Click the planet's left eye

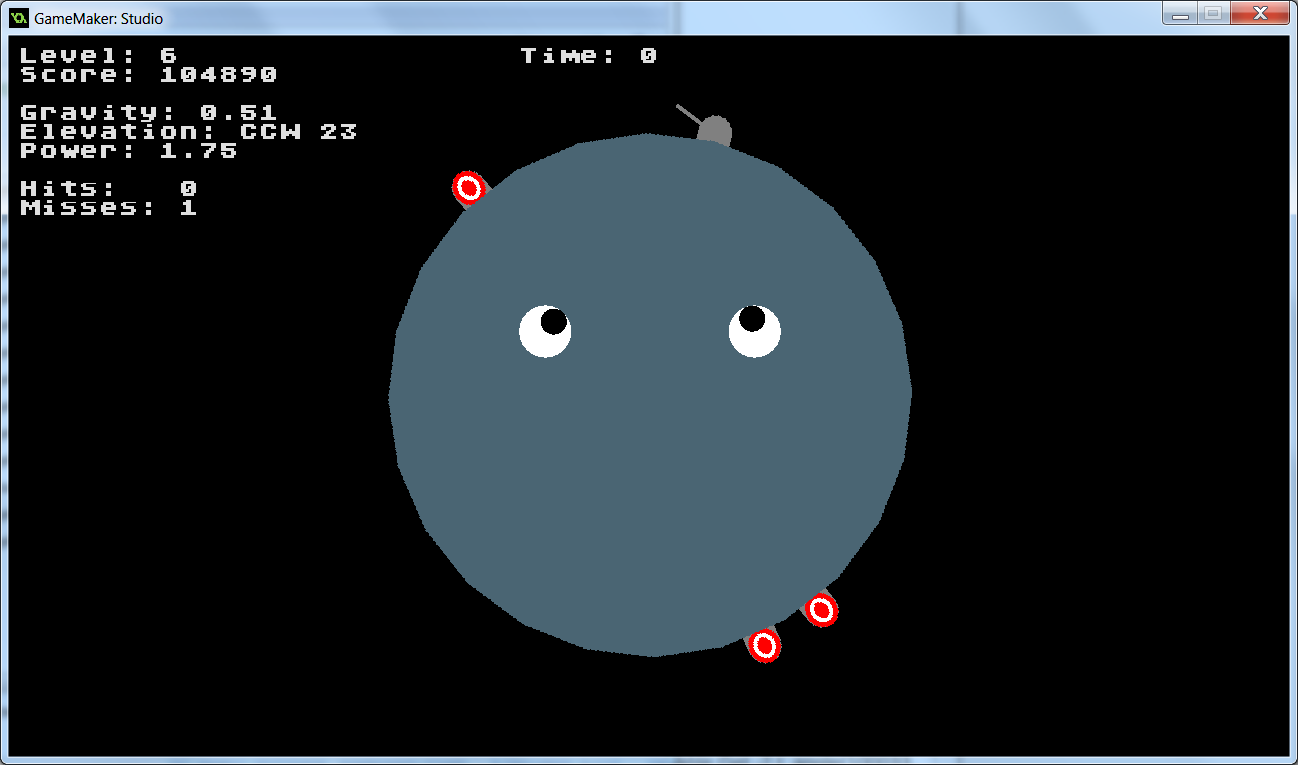pyautogui.click(x=545, y=331)
